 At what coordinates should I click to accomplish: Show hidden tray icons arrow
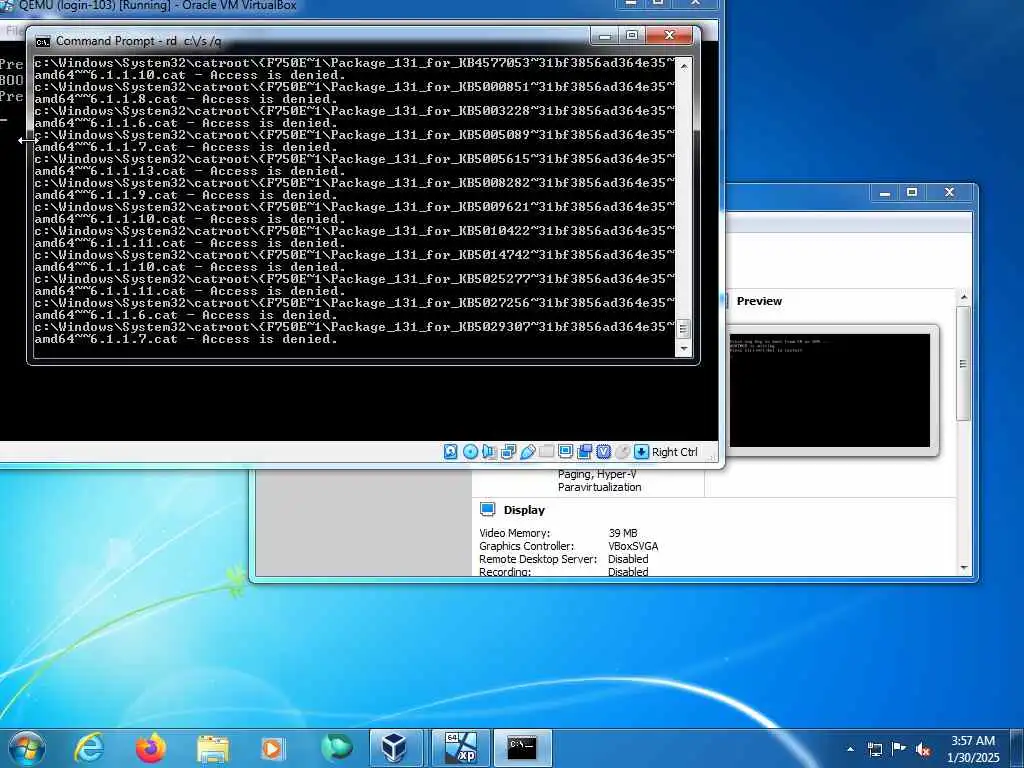pos(850,749)
